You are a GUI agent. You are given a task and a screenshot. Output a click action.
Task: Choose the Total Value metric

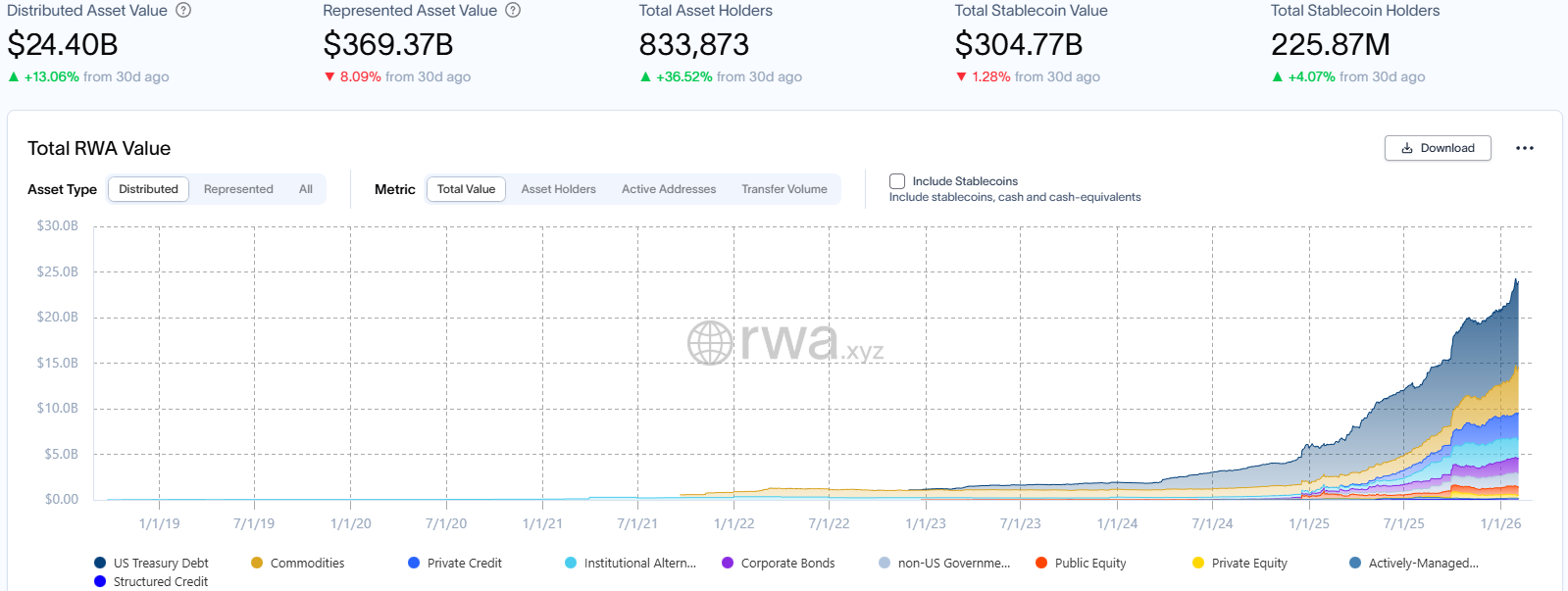click(x=466, y=189)
